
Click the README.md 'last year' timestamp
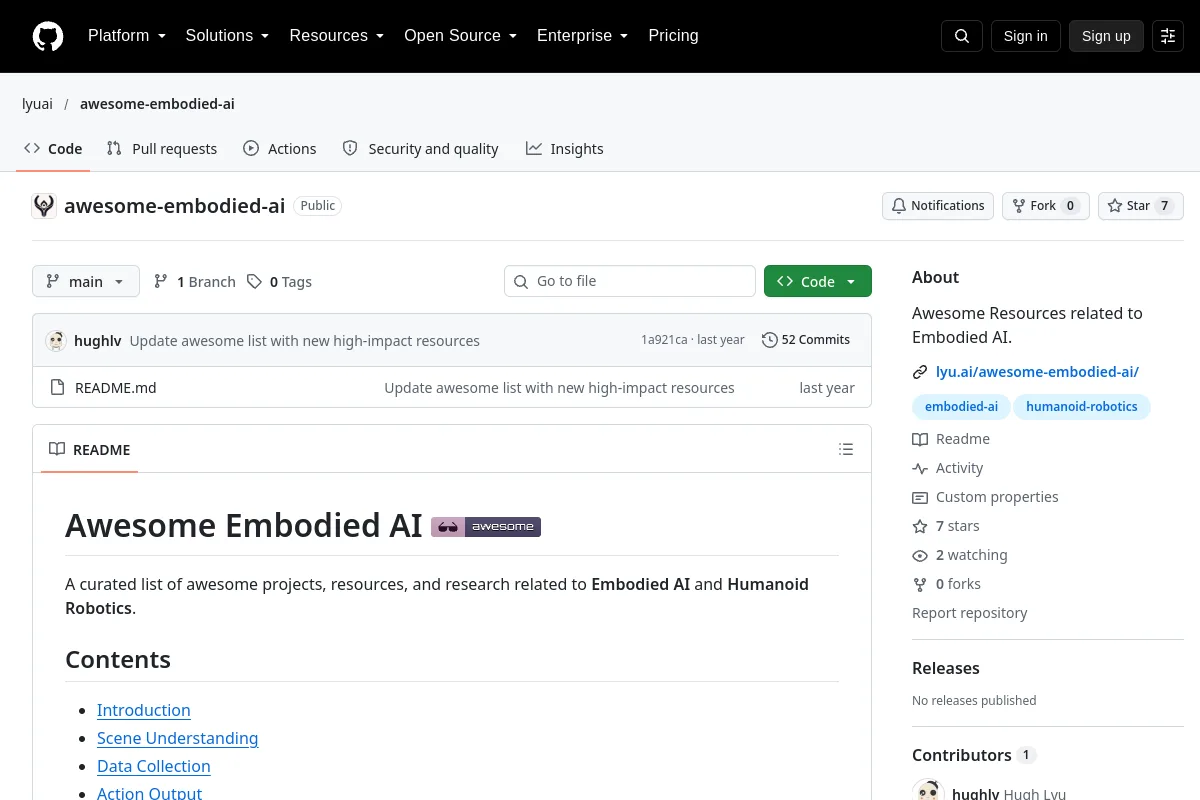tap(827, 388)
